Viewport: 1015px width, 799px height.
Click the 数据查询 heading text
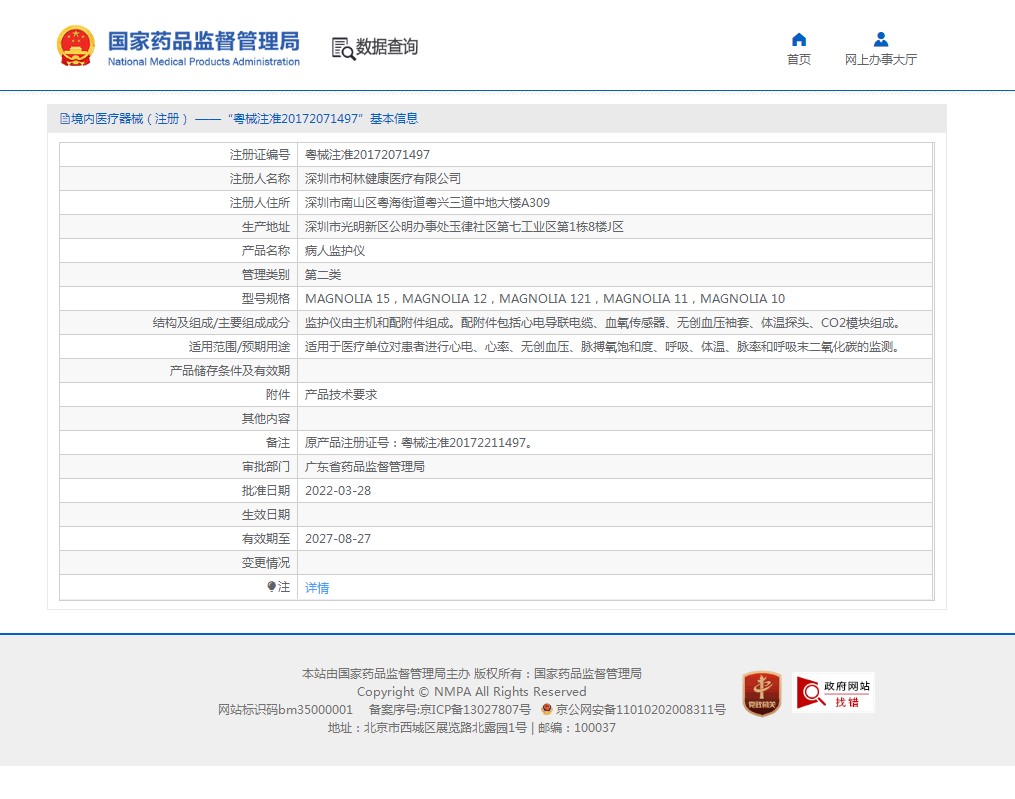[387, 47]
